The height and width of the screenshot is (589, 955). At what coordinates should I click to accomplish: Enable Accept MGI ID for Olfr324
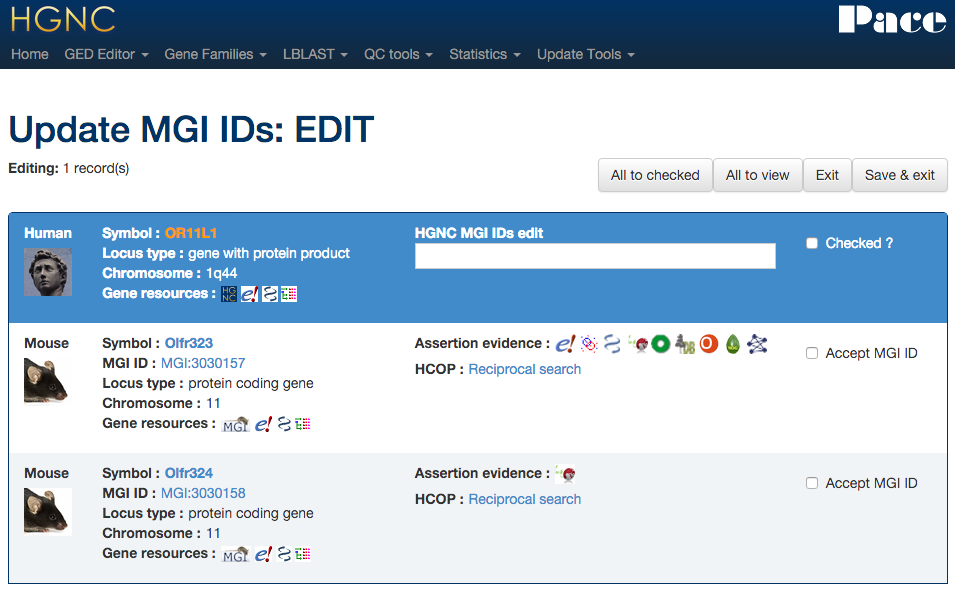(812, 483)
